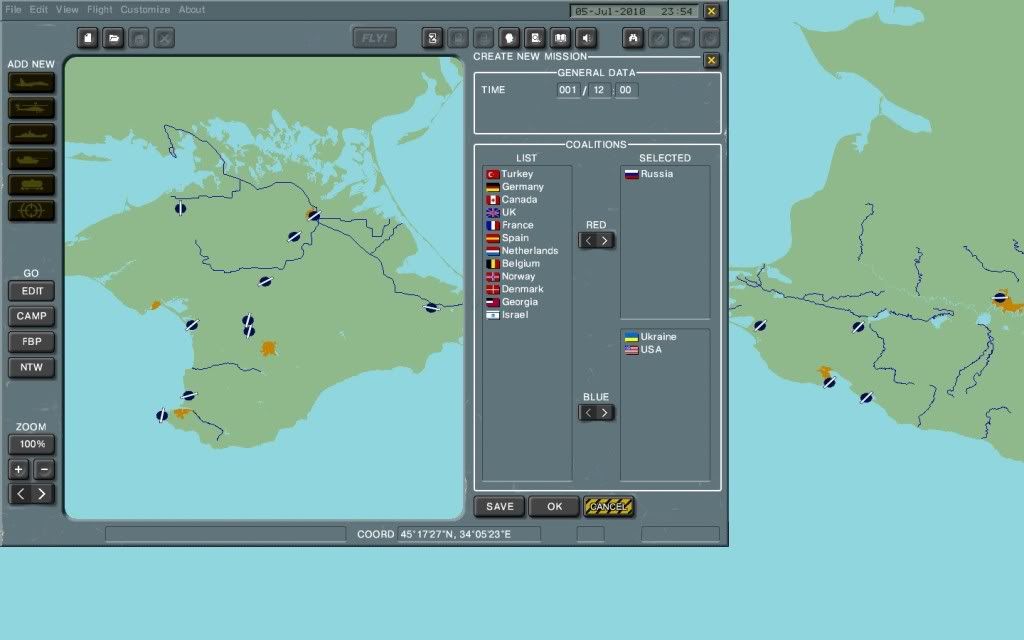Click the binoculars toolbar icon
This screenshot has height=640, width=1024.
click(x=634, y=37)
